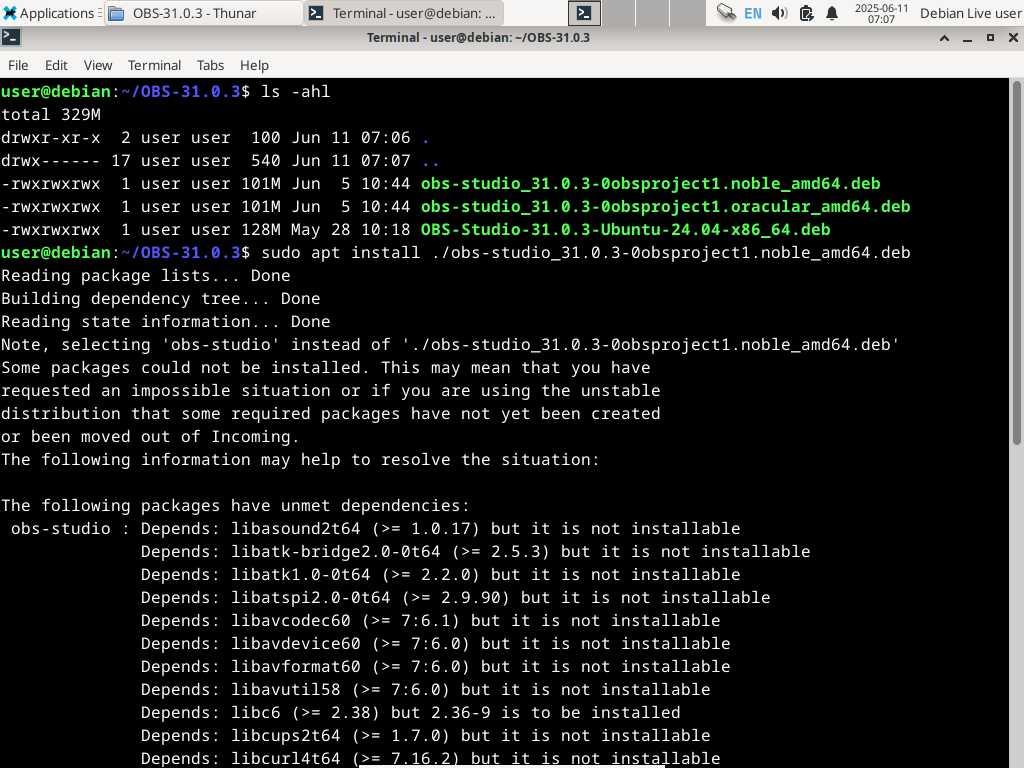Click the libatspi2.0-0t64 dependency line
1024x768 pixels.
pos(456,597)
